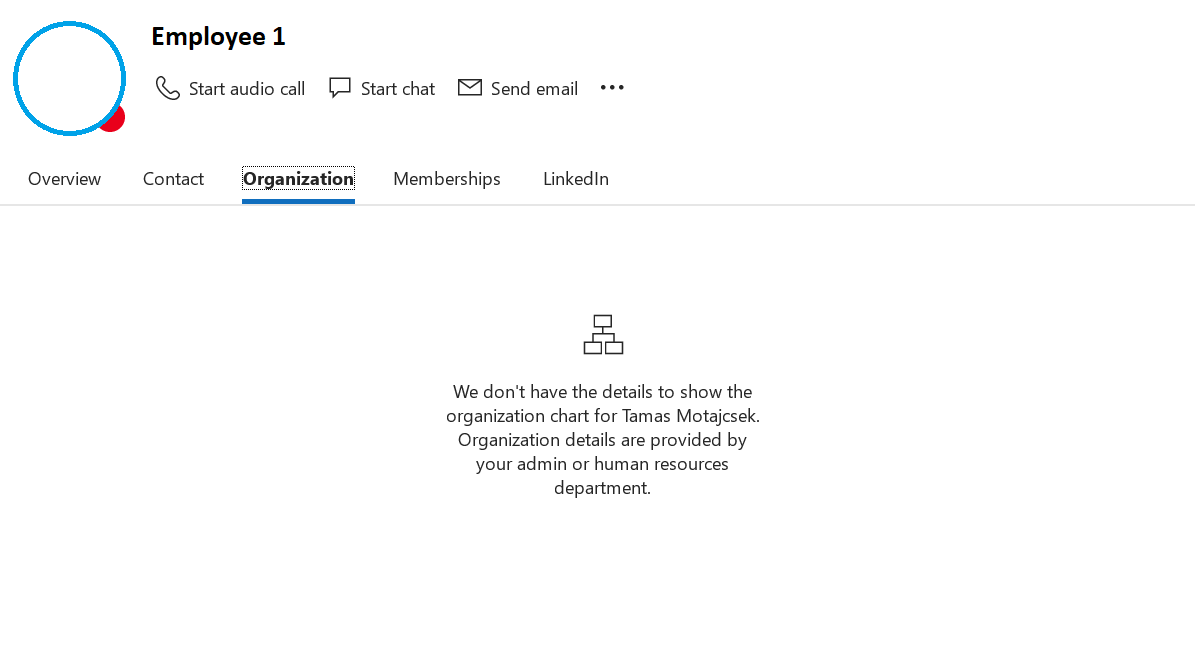Click the Employee 1 name heading
1195x655 pixels.
click(x=218, y=37)
